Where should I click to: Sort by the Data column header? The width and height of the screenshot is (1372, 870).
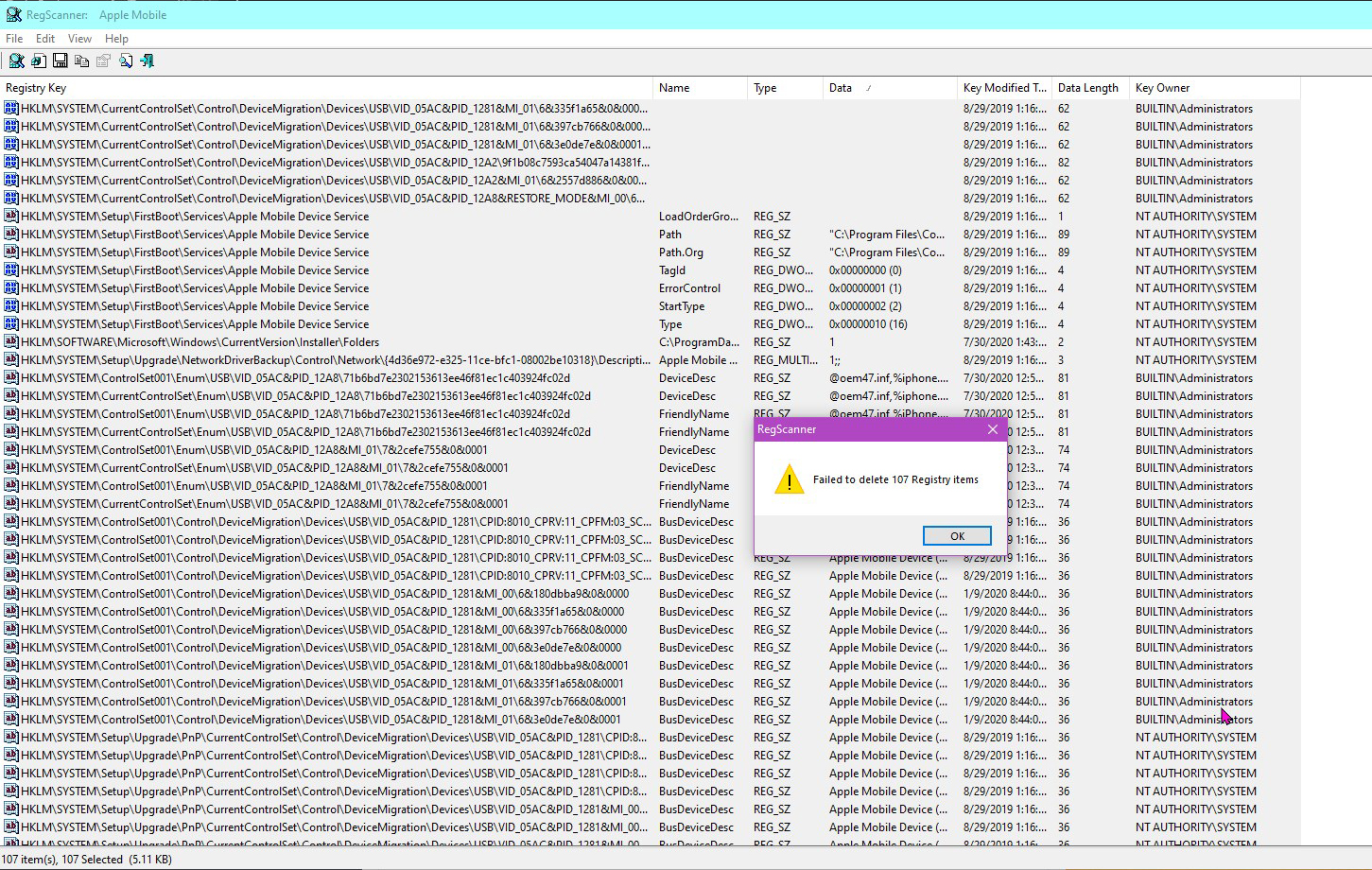pos(890,88)
